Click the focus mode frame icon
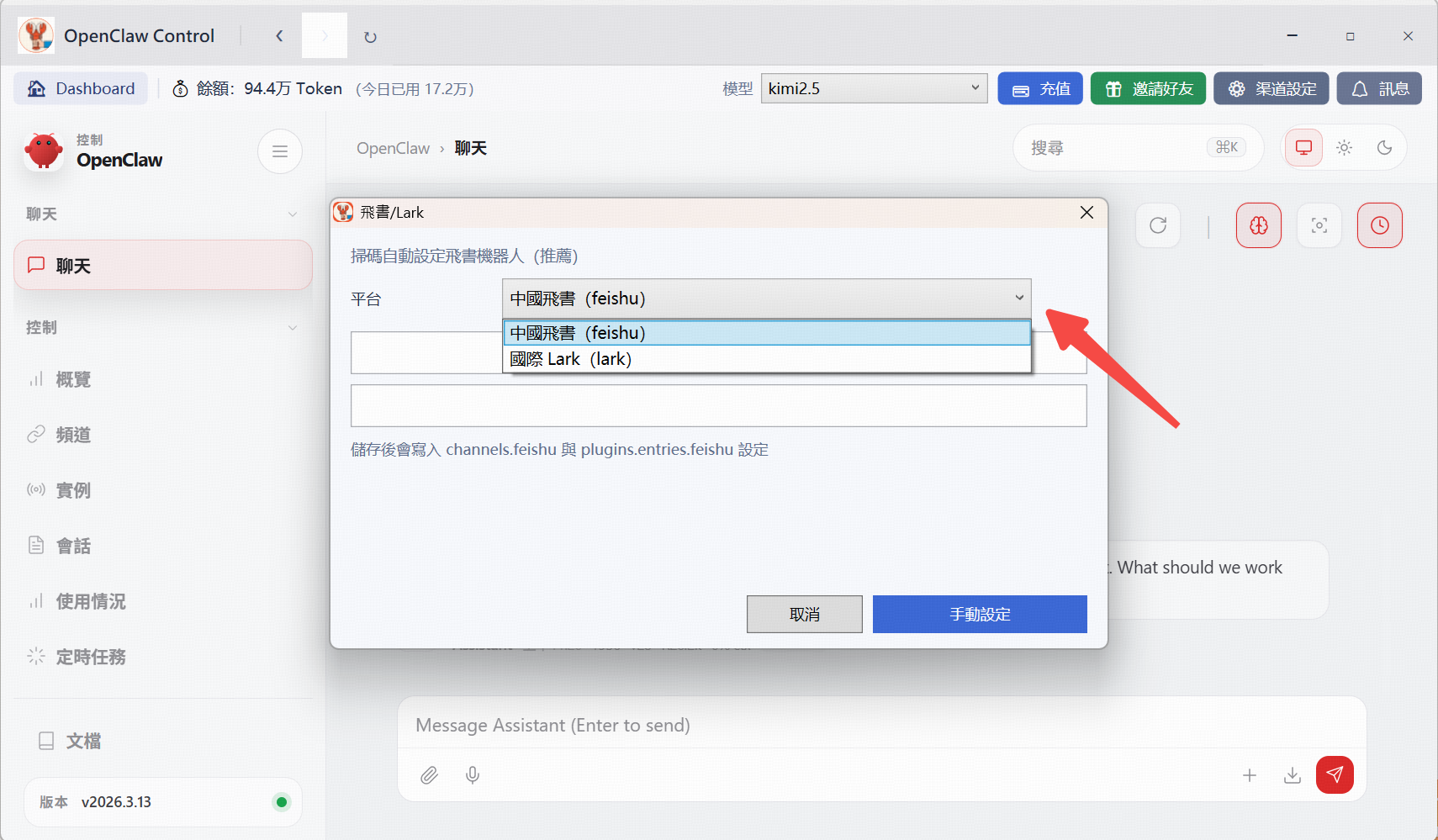Screen dimensions: 1438x840 tap(1319, 225)
